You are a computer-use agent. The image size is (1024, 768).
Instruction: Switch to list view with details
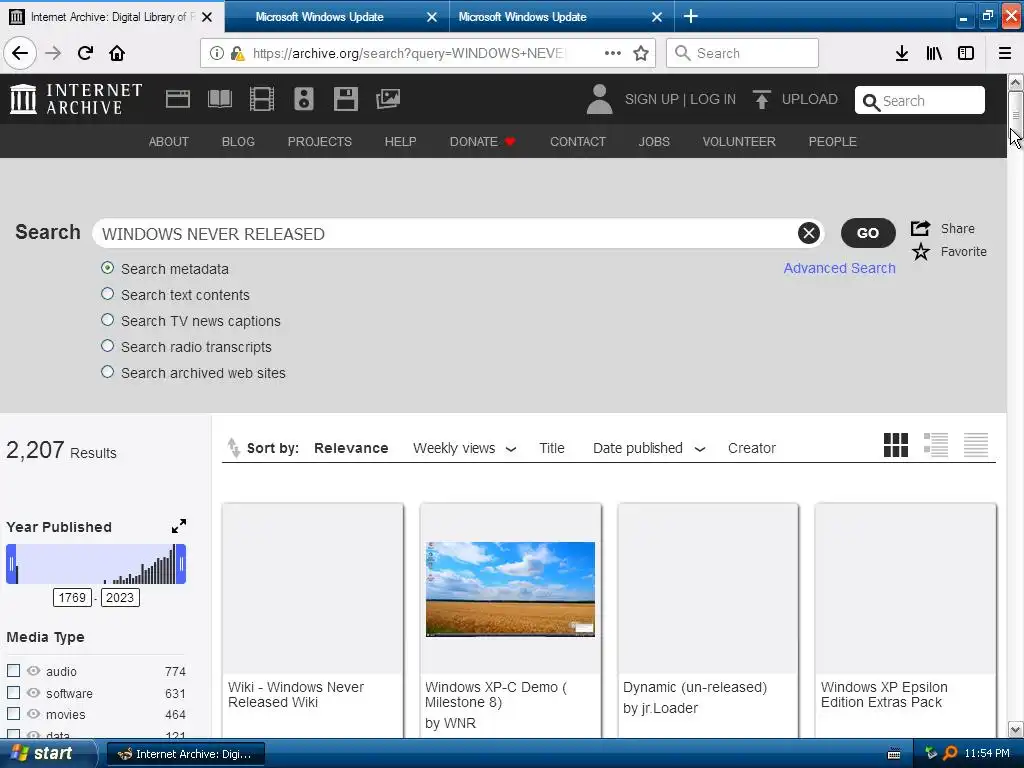[x=936, y=445]
